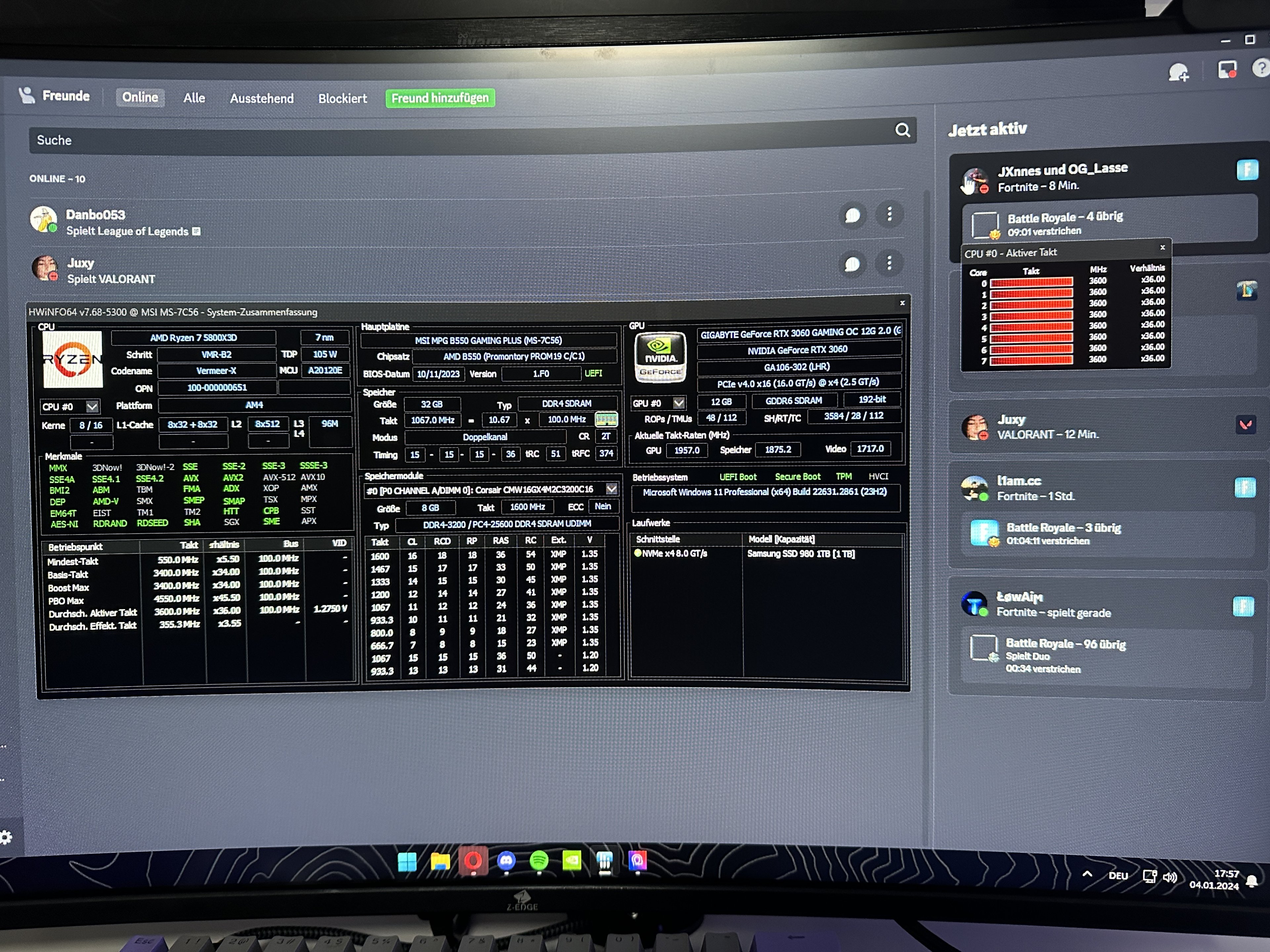
Task: Click the volume speaker icon in the tray
Action: (x=1169, y=877)
